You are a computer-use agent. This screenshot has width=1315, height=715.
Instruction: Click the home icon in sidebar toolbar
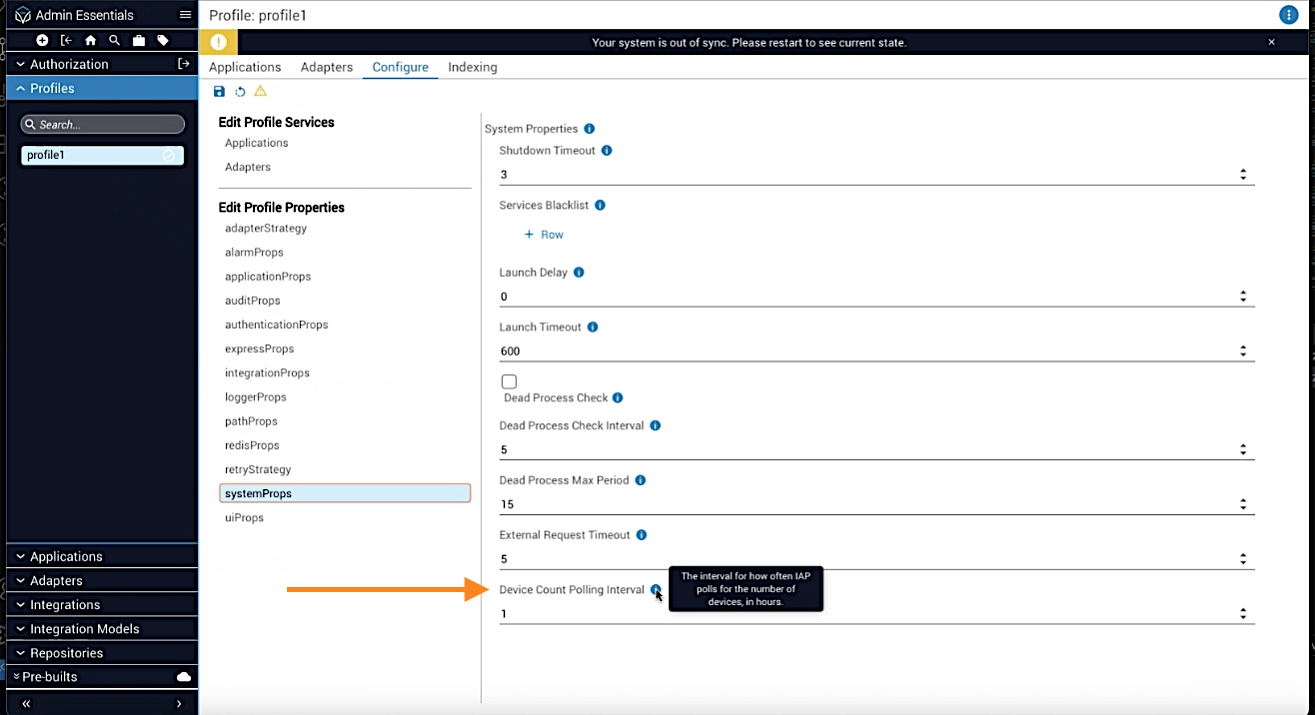coord(90,41)
